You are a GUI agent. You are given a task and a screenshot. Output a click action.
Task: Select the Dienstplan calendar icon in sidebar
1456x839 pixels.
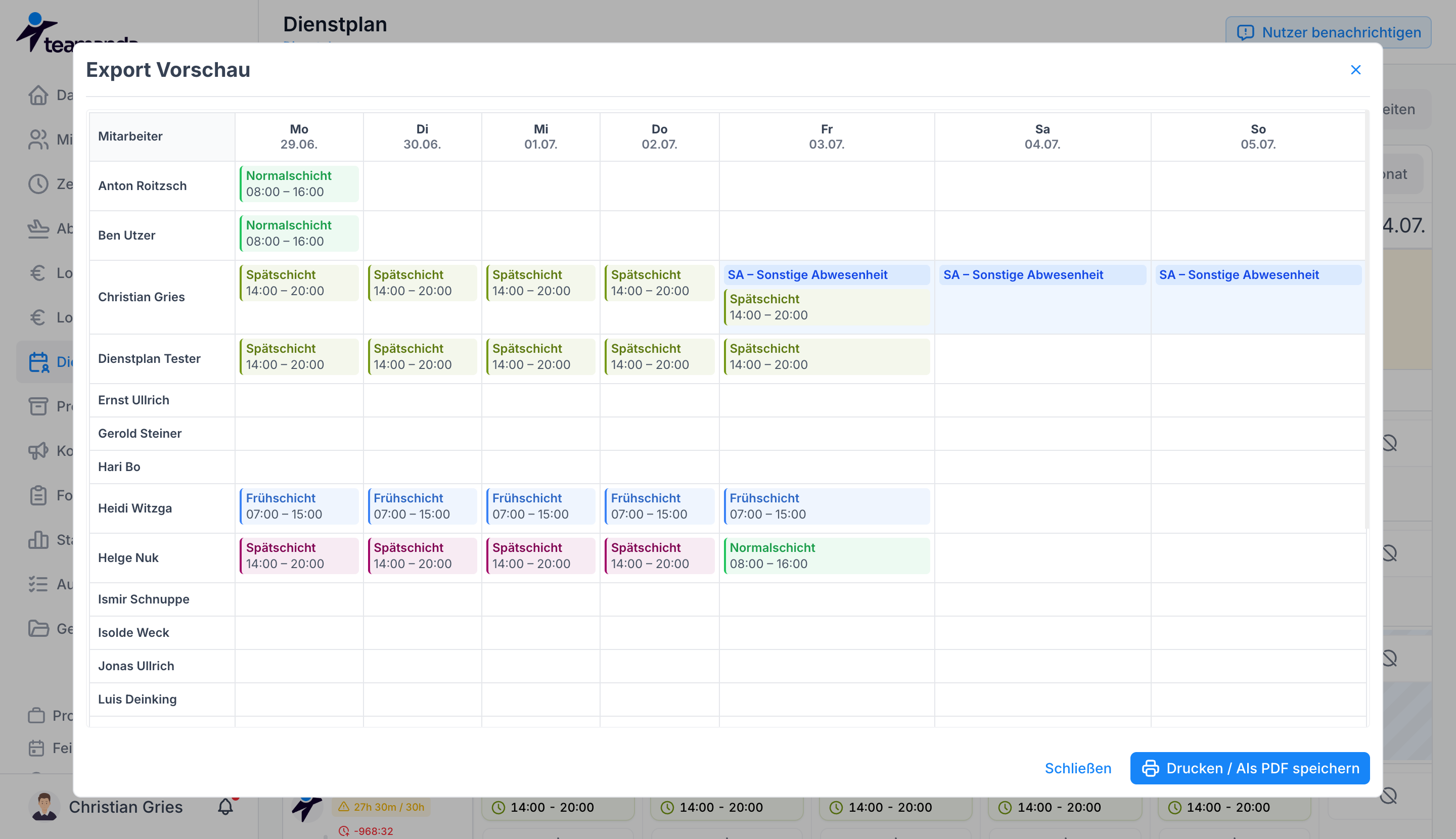(38, 362)
